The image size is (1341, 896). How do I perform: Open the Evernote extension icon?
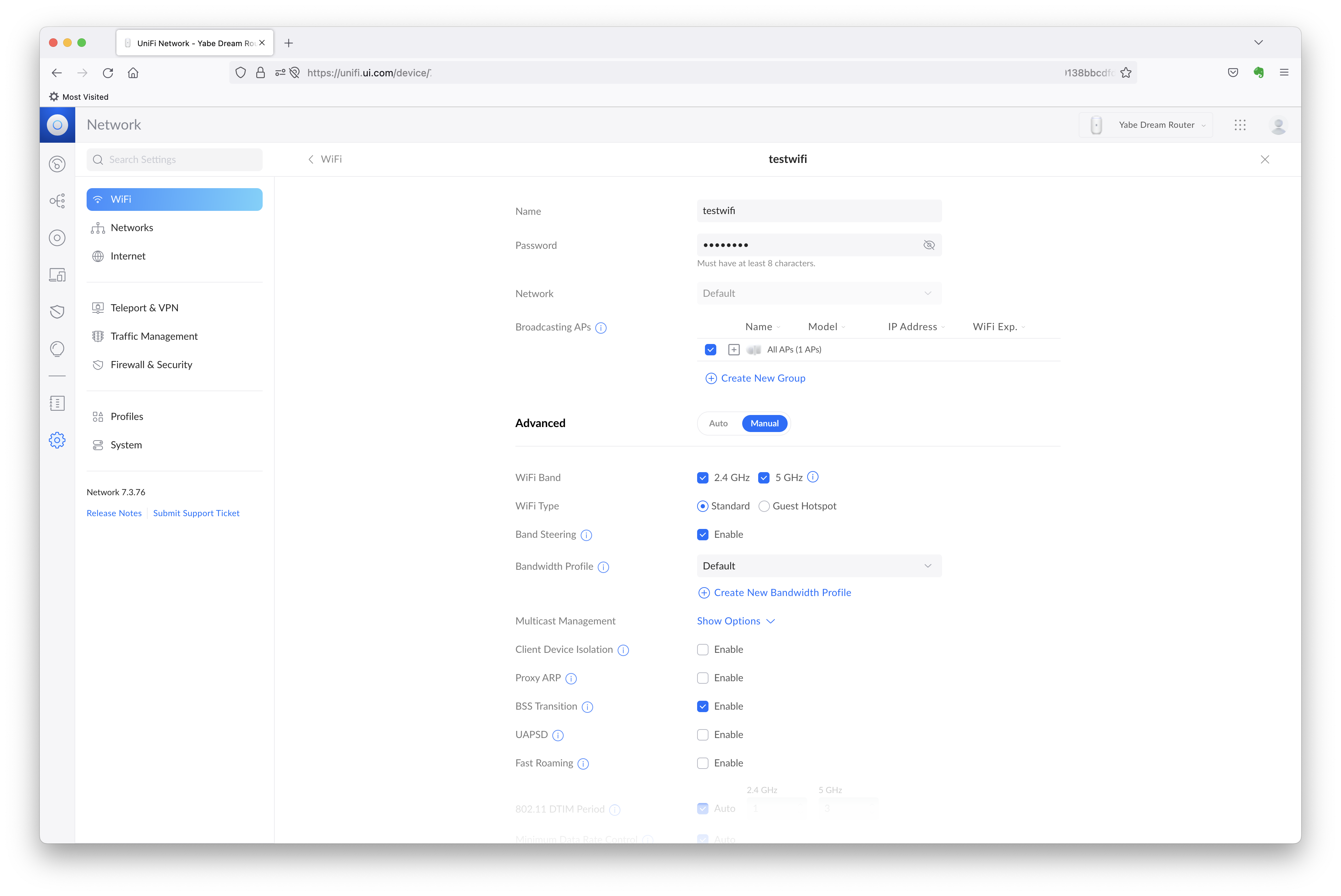(1259, 72)
